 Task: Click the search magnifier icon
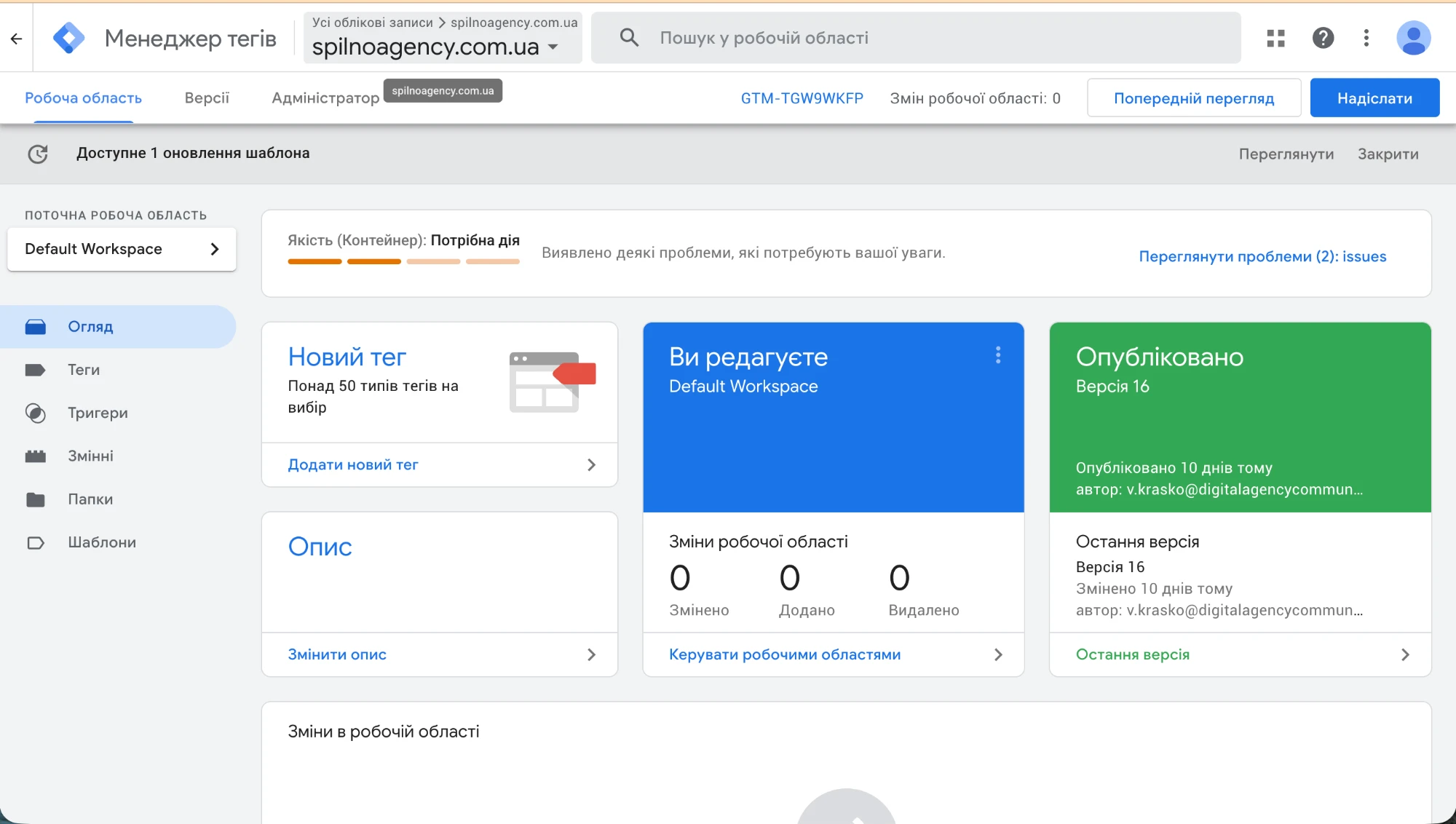coord(629,38)
